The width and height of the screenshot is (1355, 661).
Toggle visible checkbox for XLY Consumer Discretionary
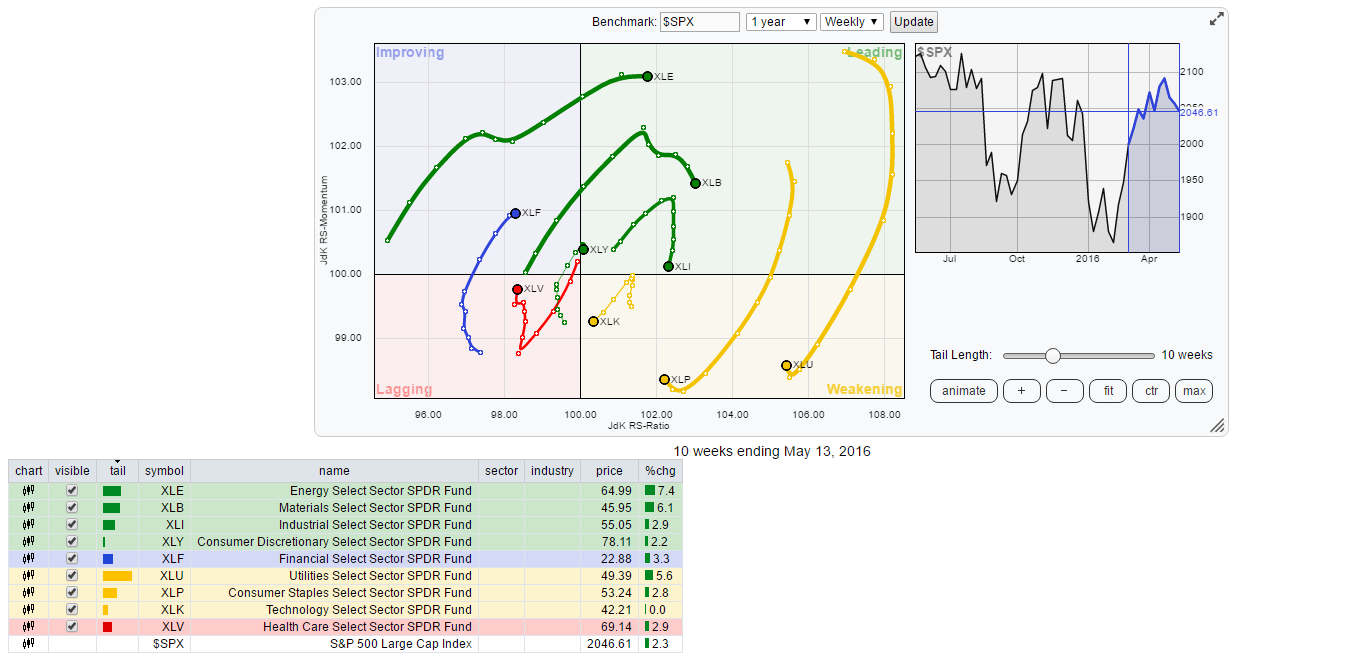point(71,542)
